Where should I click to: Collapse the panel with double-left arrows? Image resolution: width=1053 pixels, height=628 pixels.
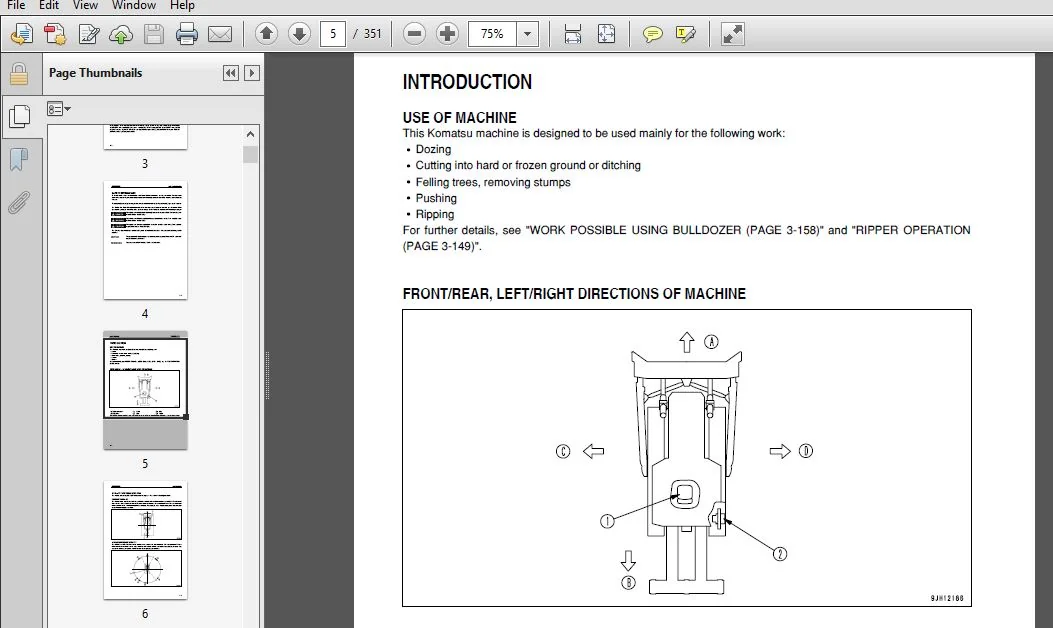click(x=231, y=73)
